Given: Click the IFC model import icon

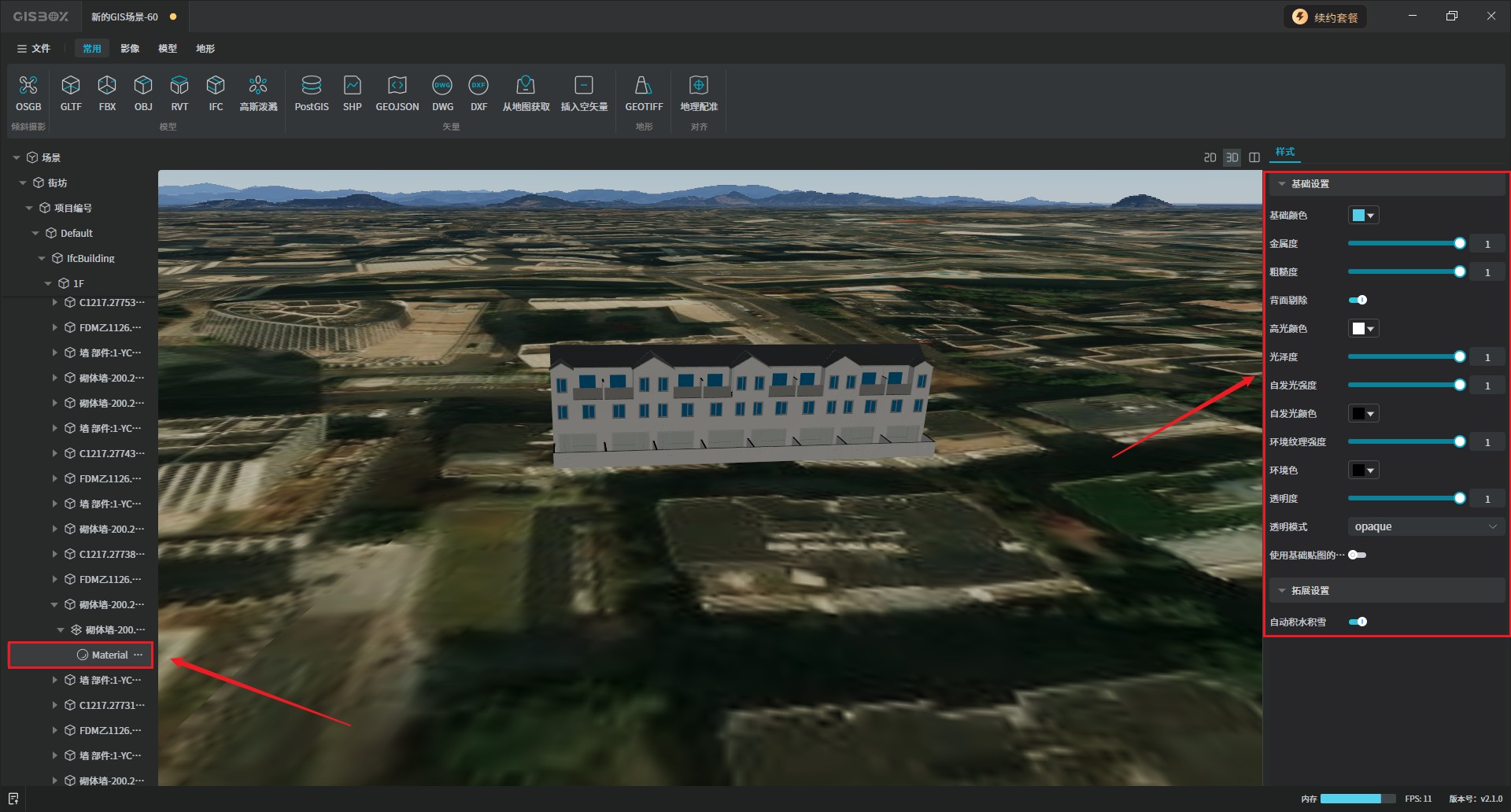Looking at the screenshot, I should point(216,85).
